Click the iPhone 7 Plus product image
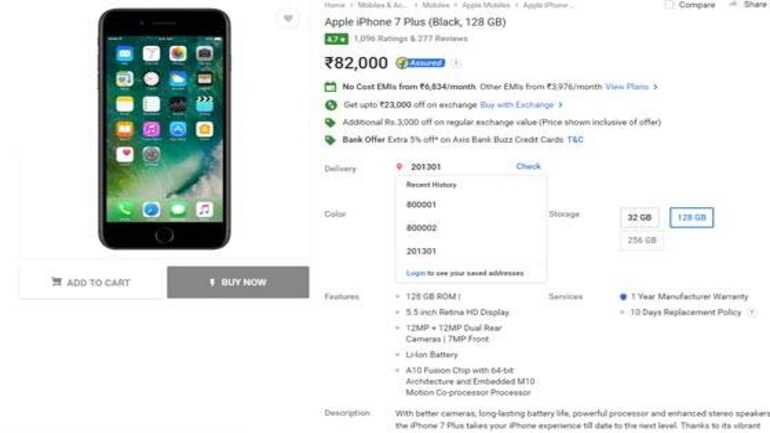 [165, 129]
